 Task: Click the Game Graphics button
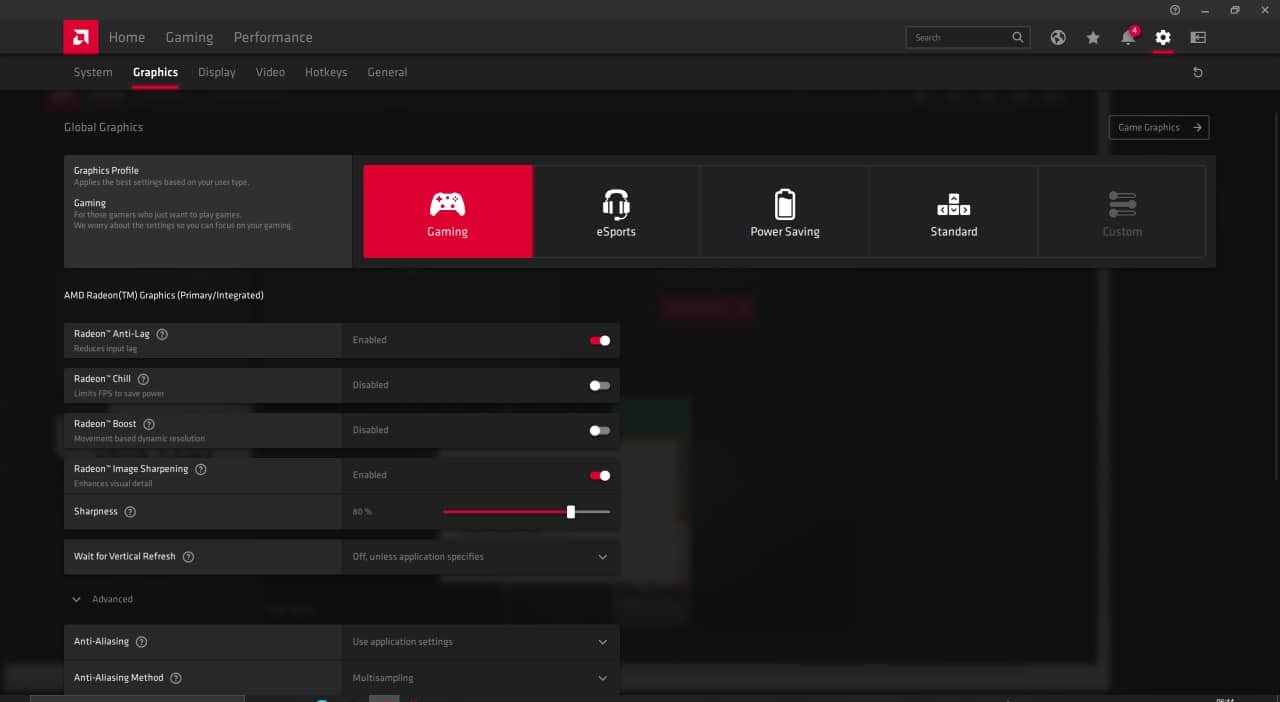[1158, 127]
